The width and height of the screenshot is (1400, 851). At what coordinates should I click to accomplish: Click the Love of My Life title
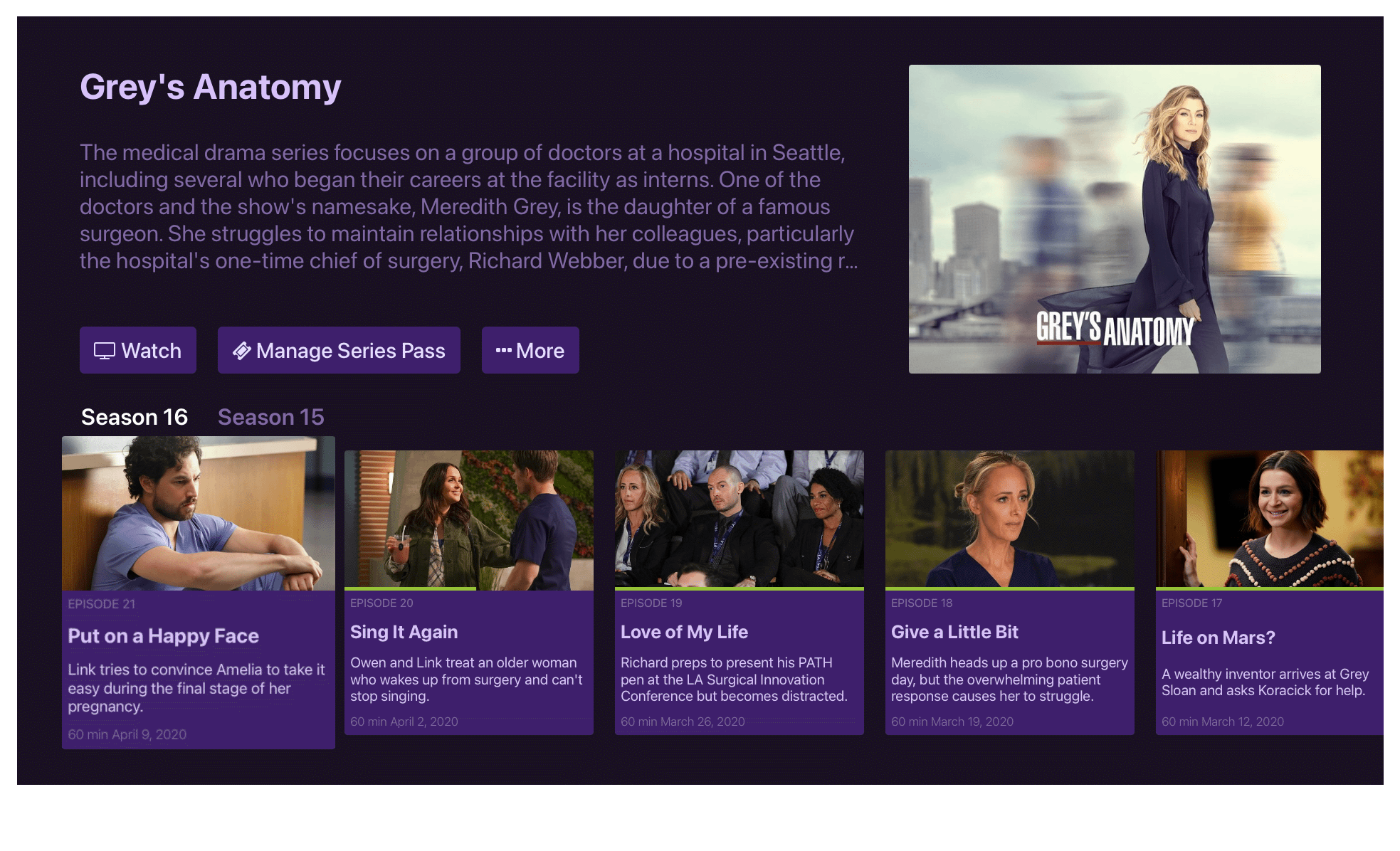685,632
